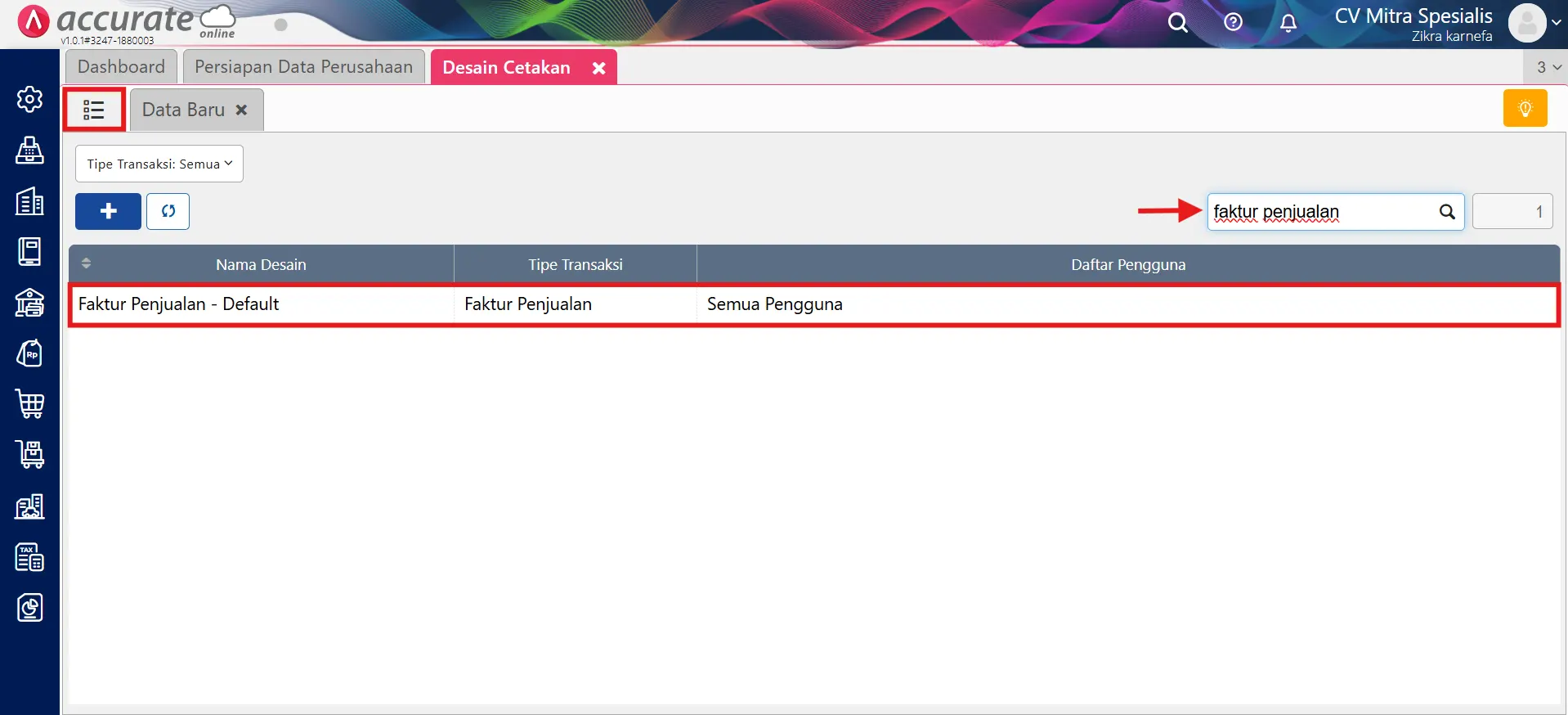The width and height of the screenshot is (1568, 715).
Task: Add a new print design with plus button
Action: [108, 211]
